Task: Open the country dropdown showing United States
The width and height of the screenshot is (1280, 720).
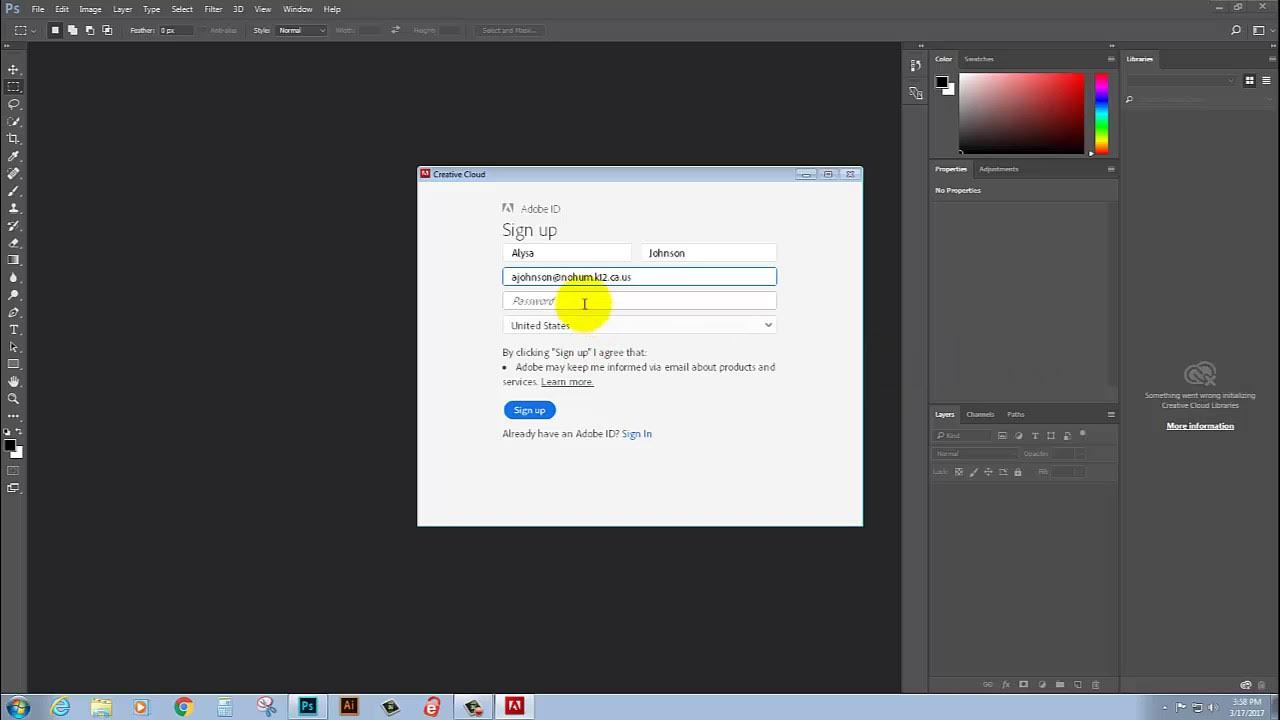Action: pos(639,325)
